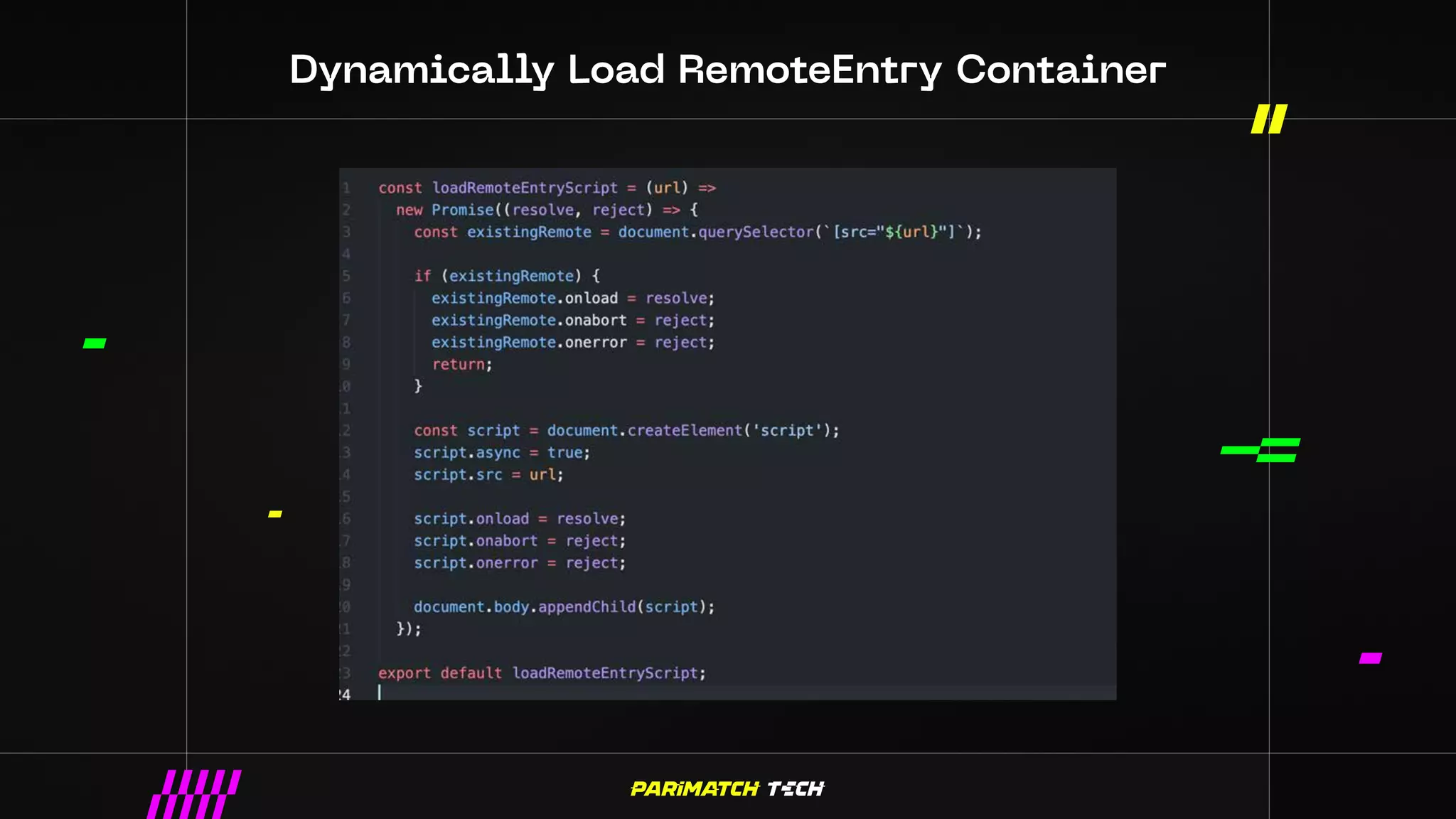Click the 'const existingRemote = document.querySelector' line

click(697, 232)
